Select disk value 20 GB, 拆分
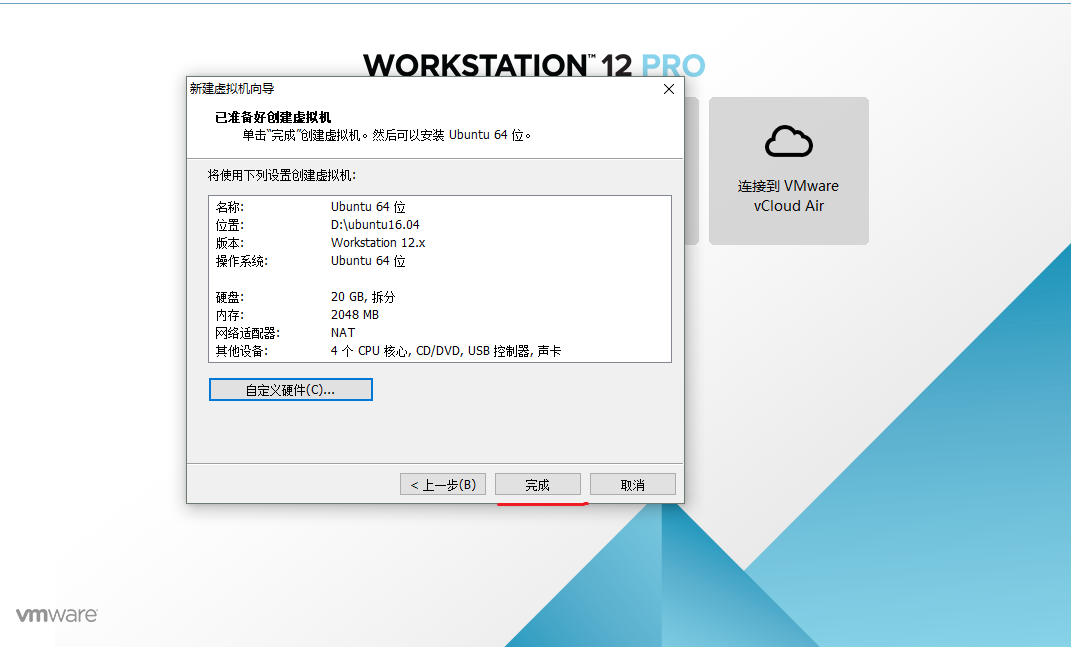The image size is (1071, 647). [363, 297]
